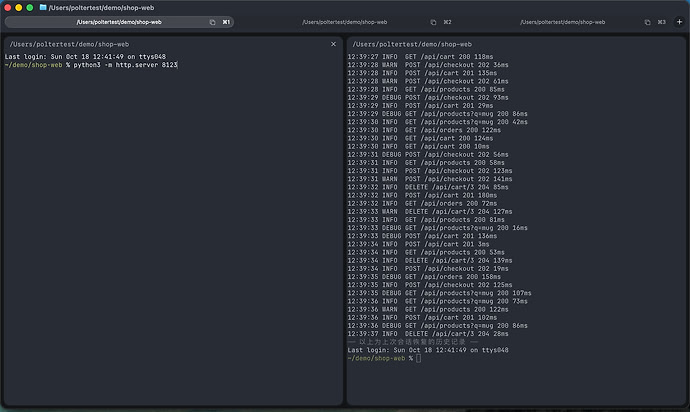
Task: Click log line 'GET /api/orders 200 72ms'
Action: click(422, 203)
